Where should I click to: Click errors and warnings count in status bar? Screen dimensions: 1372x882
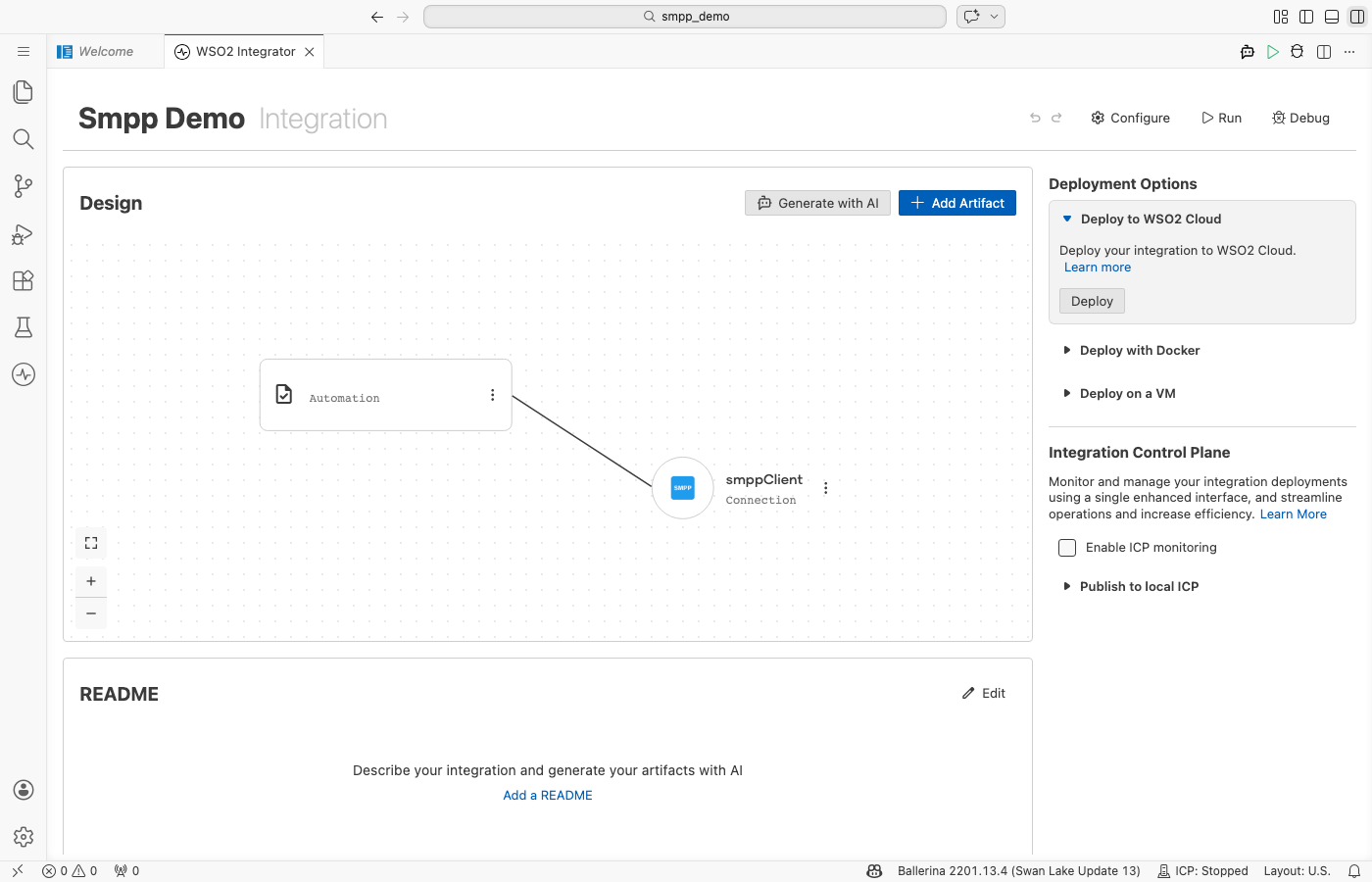point(70,871)
